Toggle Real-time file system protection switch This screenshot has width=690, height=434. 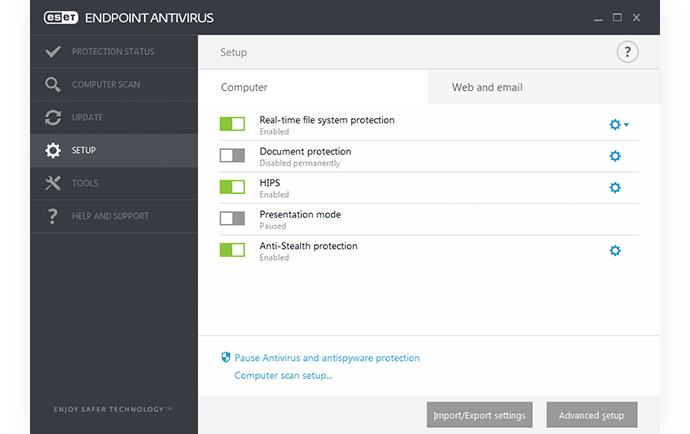(232, 124)
